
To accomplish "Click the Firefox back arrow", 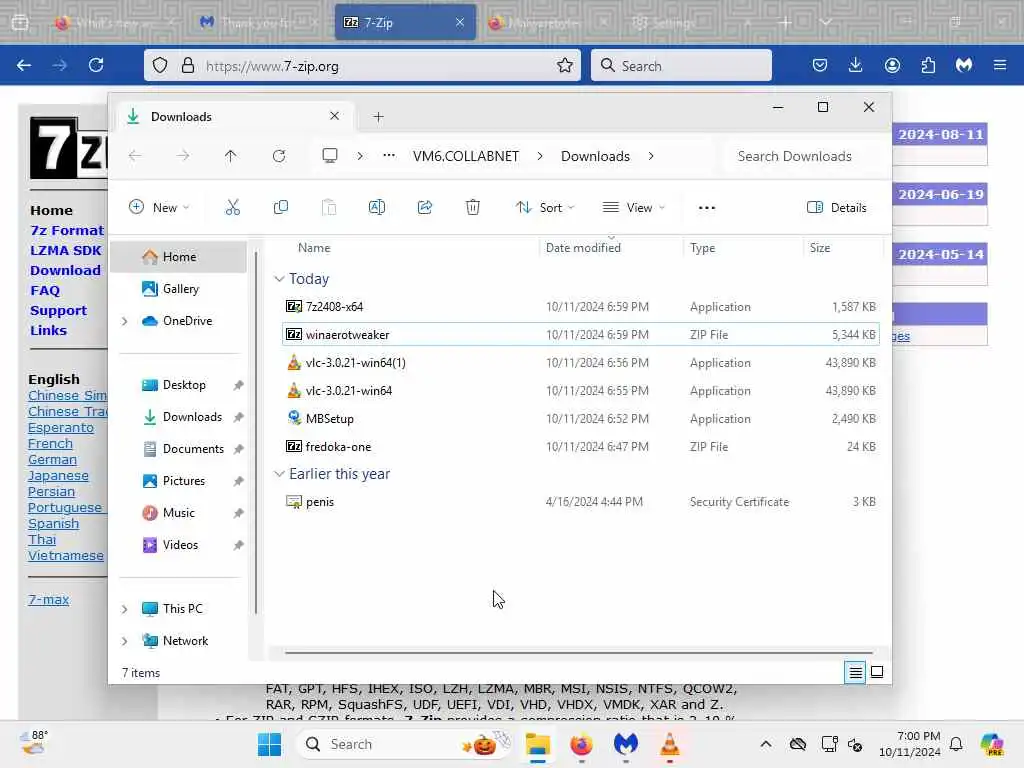I will tap(24, 65).
